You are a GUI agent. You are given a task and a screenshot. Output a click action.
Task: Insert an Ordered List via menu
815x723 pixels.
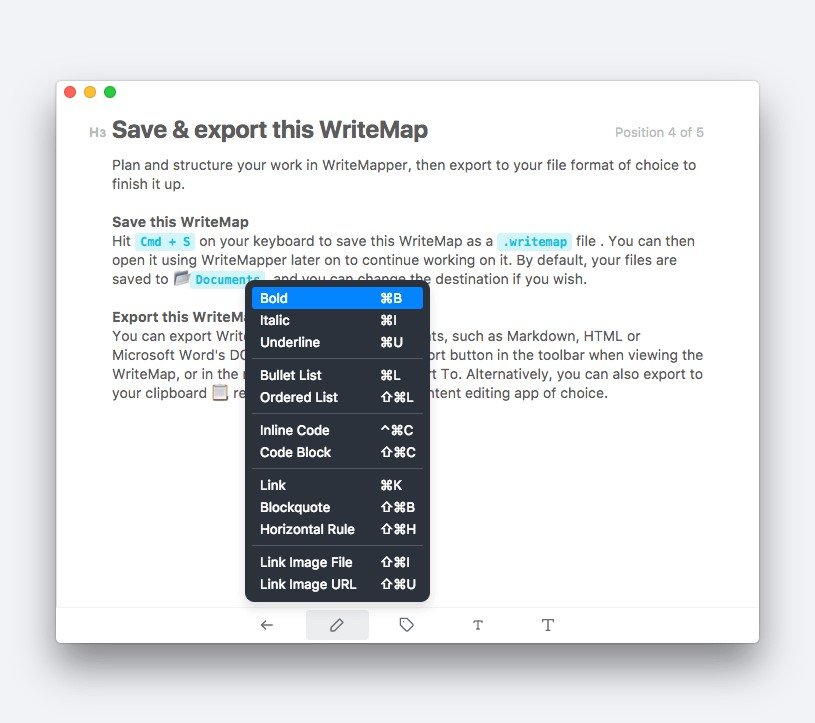pos(337,397)
